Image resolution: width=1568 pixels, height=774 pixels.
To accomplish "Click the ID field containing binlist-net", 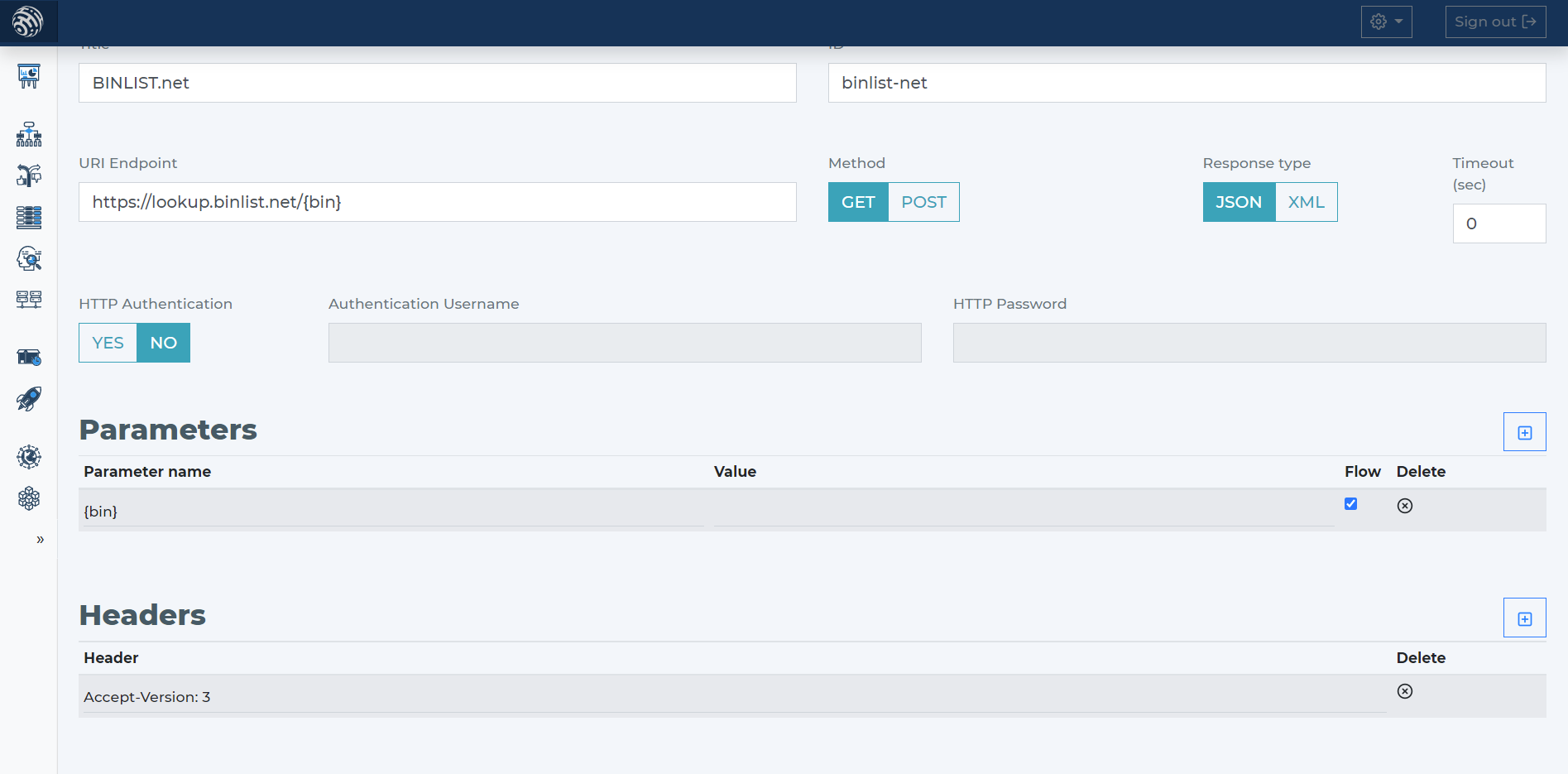I will (1187, 83).
